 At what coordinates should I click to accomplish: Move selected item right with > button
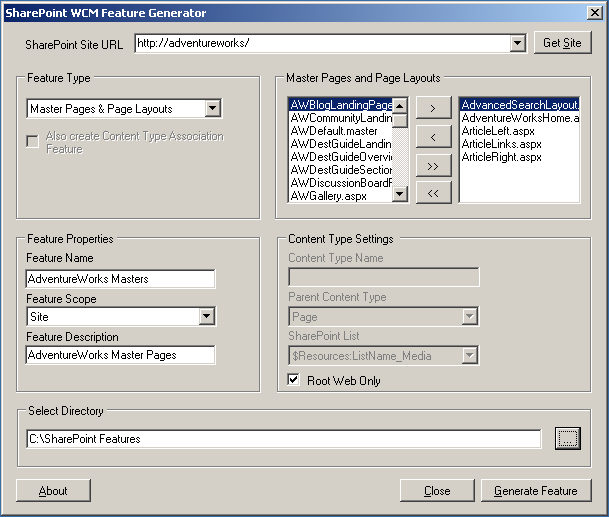pyautogui.click(x=433, y=108)
